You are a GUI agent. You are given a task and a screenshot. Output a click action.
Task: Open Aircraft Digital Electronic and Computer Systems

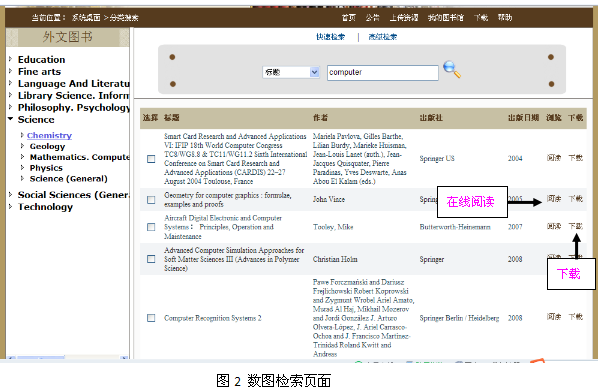pyautogui.click(x=223, y=227)
